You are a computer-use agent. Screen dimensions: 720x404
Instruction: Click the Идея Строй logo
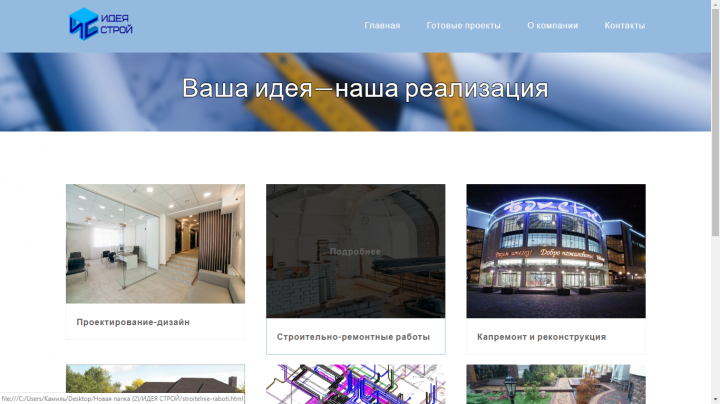pos(101,24)
